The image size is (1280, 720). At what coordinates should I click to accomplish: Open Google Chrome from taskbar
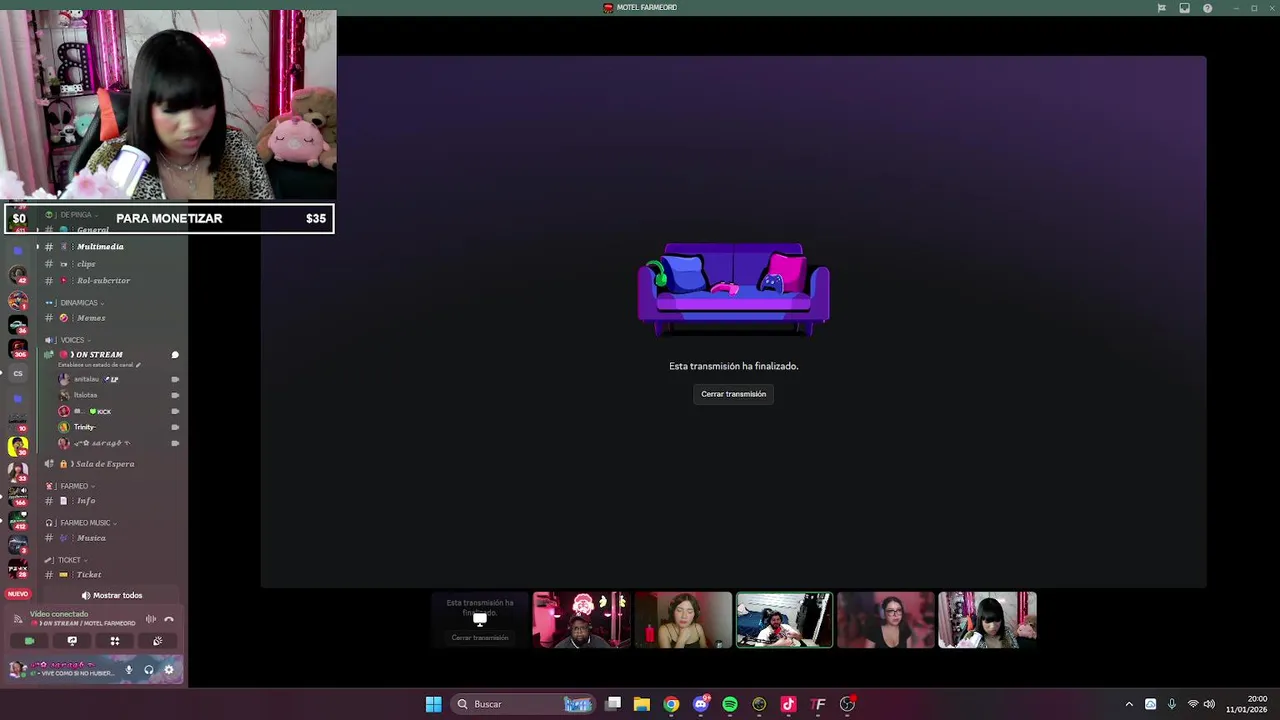[671, 704]
